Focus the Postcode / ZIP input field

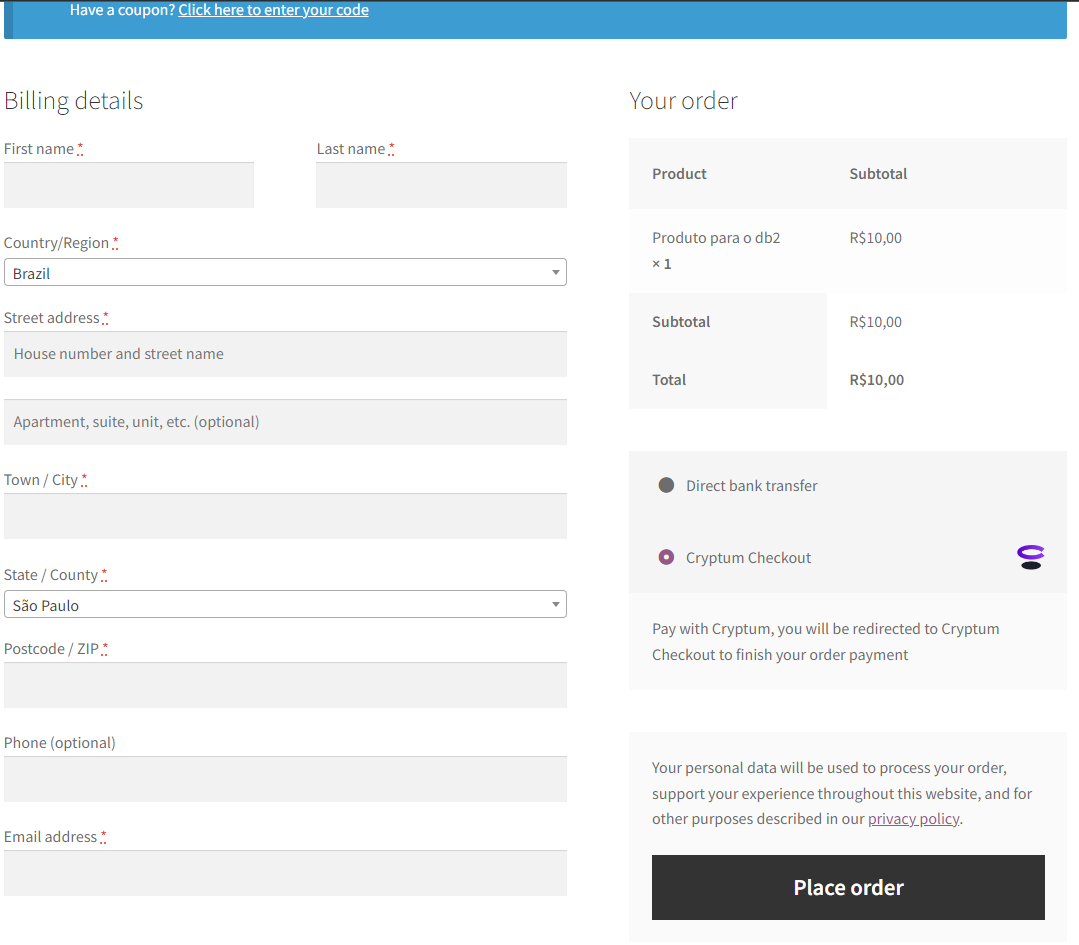pyautogui.click(x=285, y=686)
